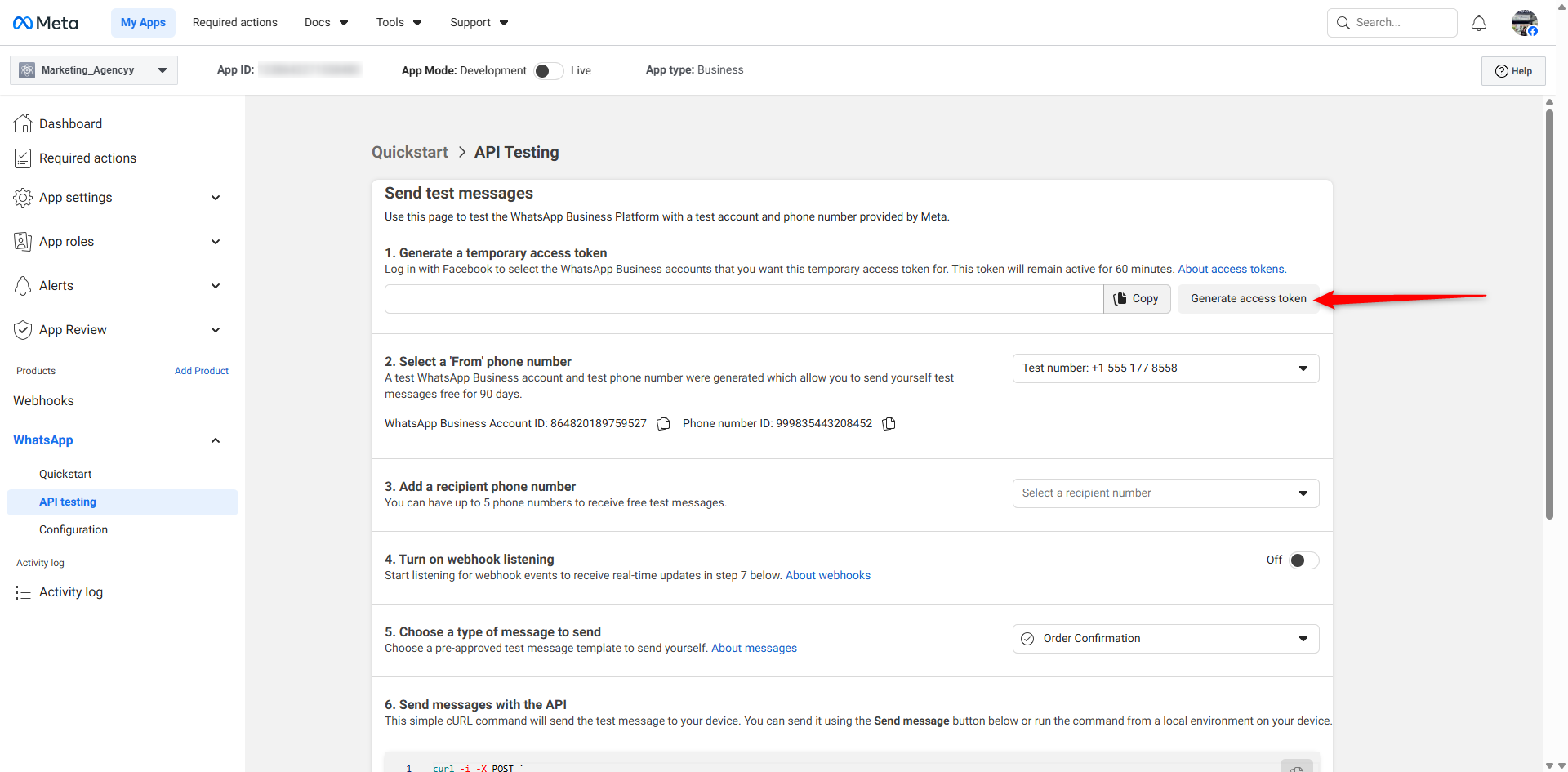Click the App roles badge icon
The image size is (1568, 772).
pyautogui.click(x=23, y=242)
